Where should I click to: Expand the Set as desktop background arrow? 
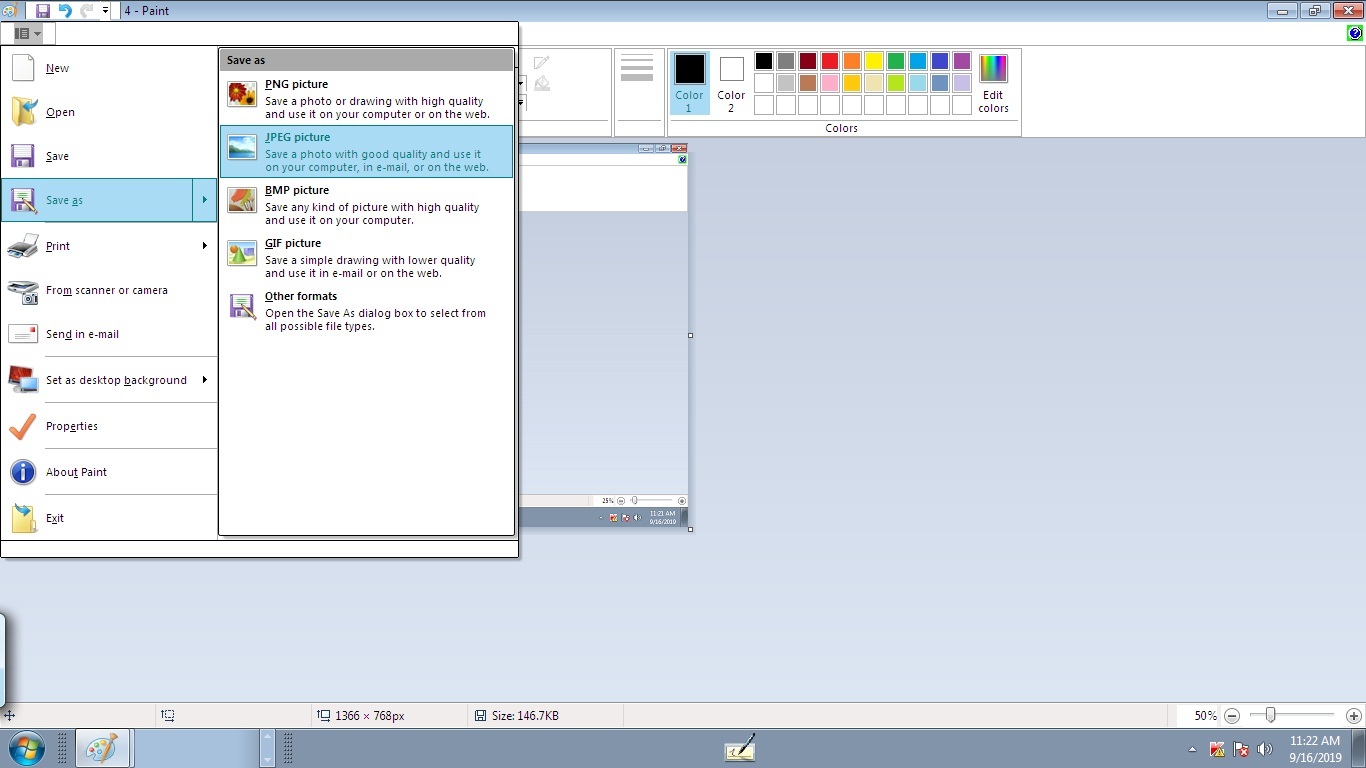tap(204, 380)
